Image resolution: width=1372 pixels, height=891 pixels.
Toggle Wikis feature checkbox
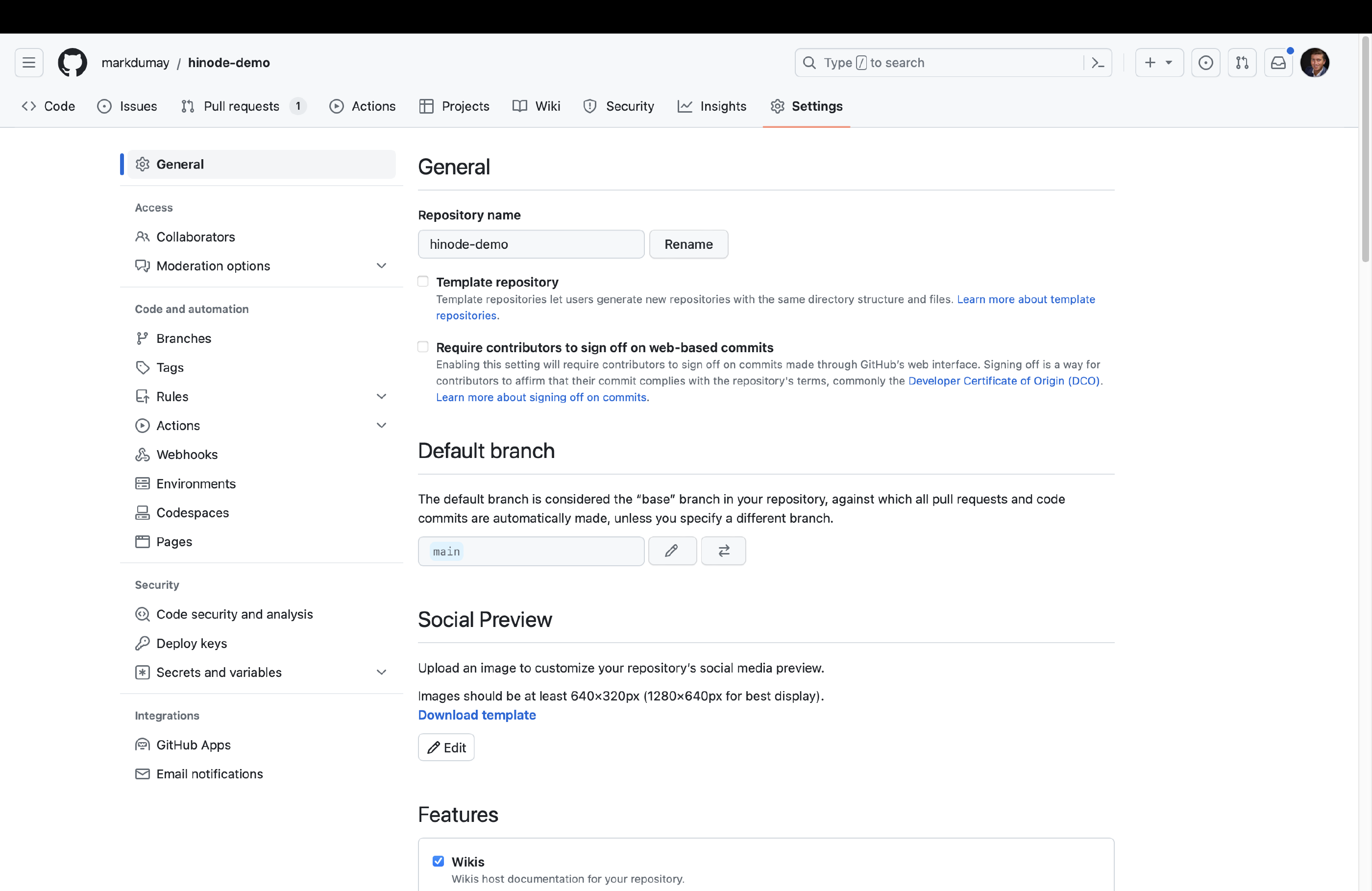coord(438,861)
